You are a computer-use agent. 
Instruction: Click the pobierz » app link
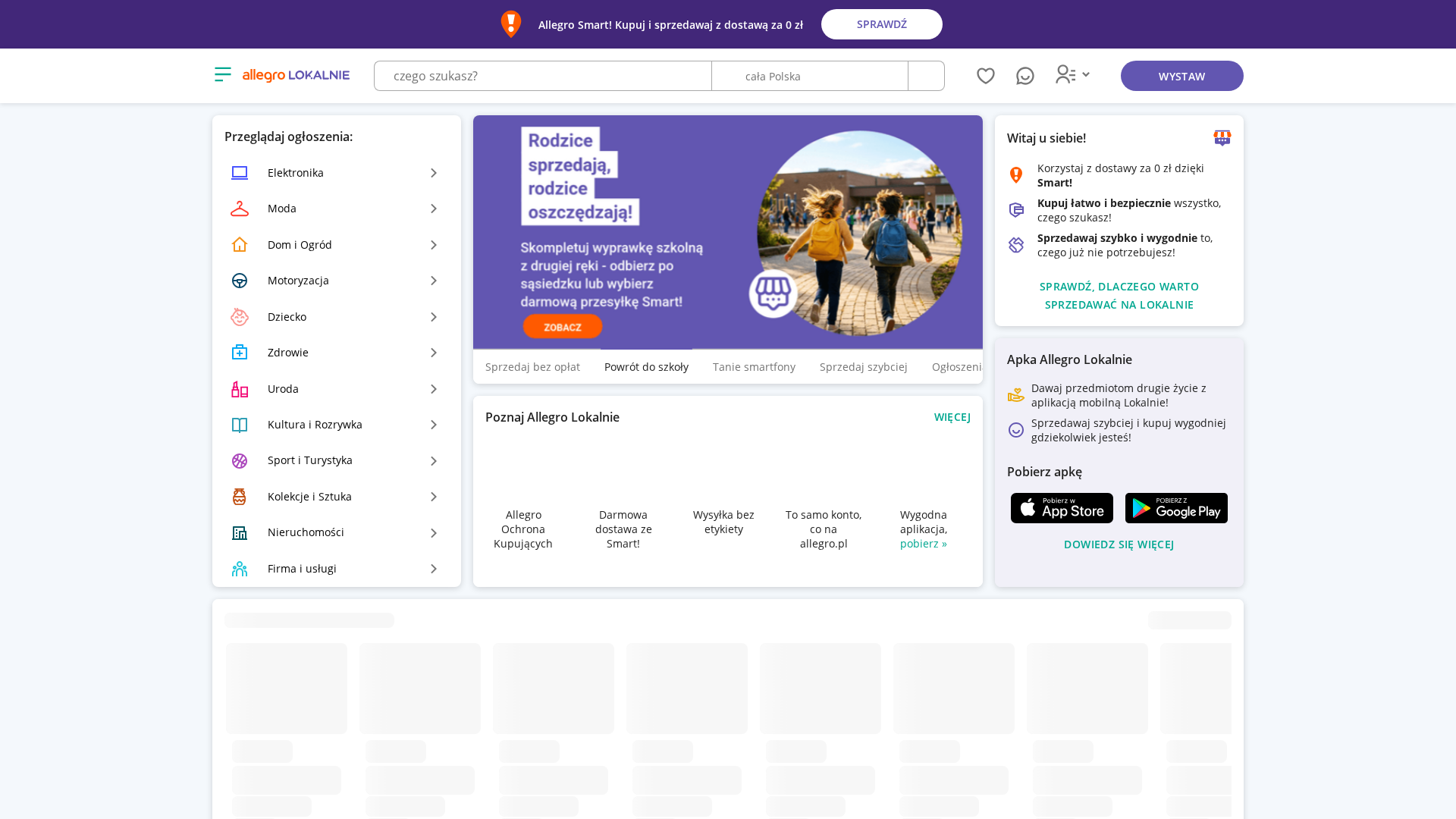click(924, 544)
